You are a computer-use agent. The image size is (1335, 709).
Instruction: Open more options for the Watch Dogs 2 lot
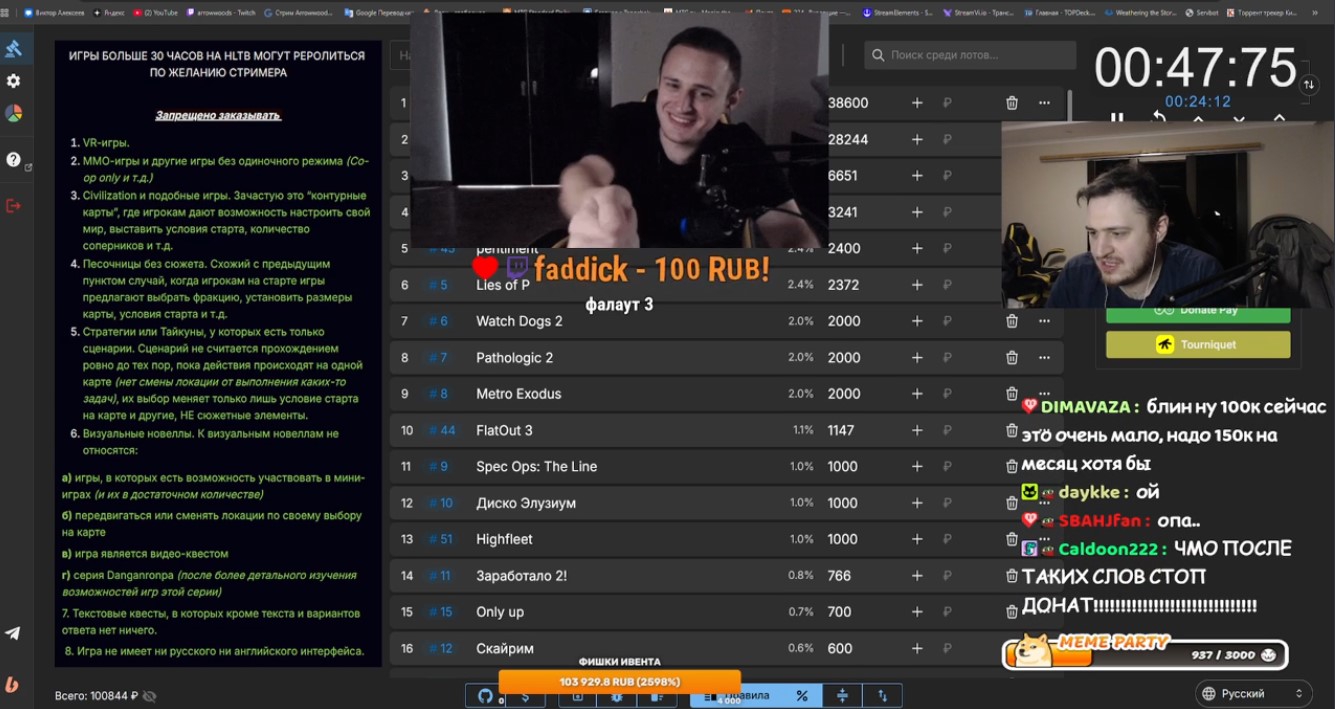pyautogui.click(x=1044, y=321)
